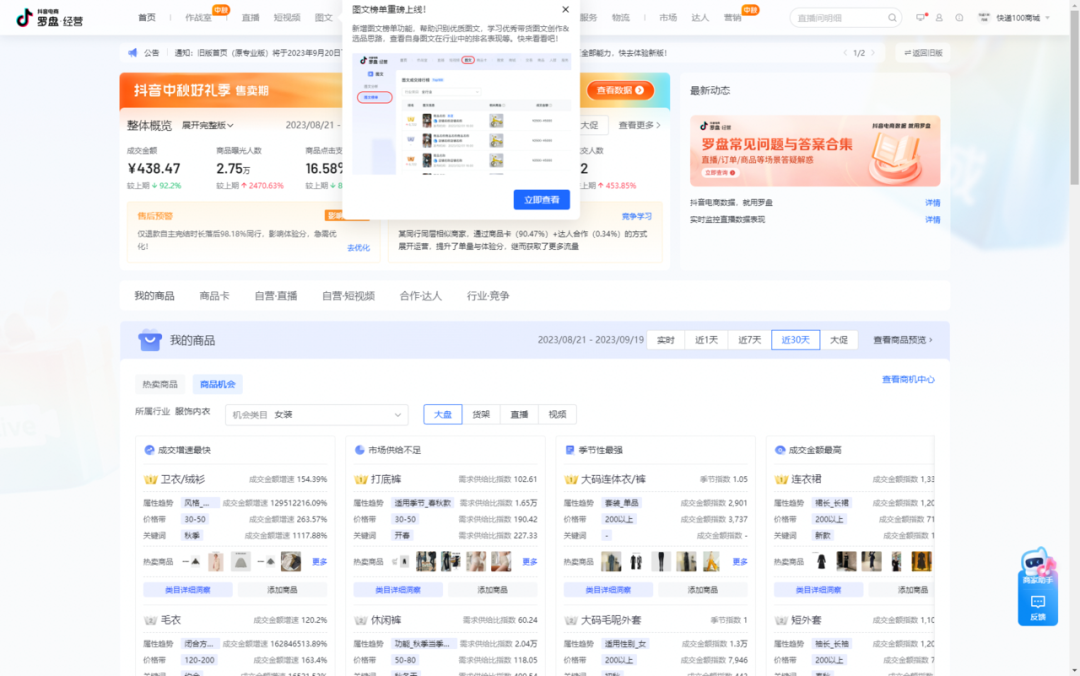
Task: Switch to the 商品卡 tab
Action: (x=214, y=296)
